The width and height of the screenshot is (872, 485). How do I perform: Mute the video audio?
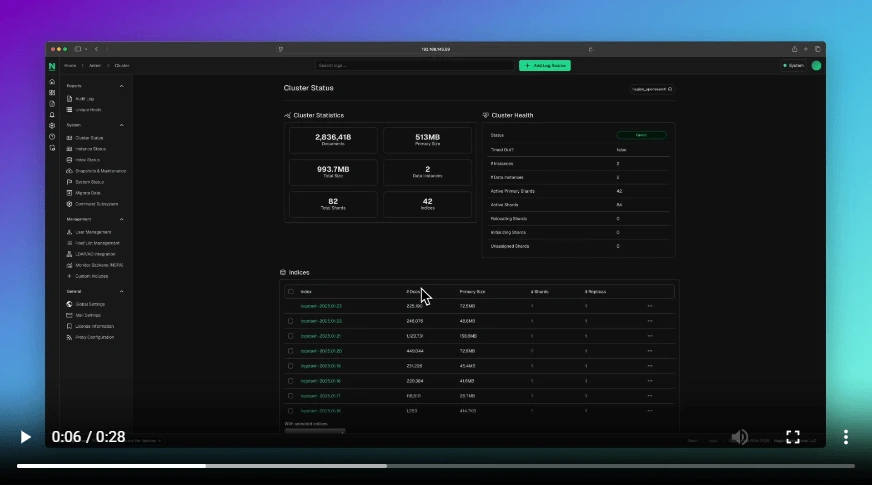(740, 437)
